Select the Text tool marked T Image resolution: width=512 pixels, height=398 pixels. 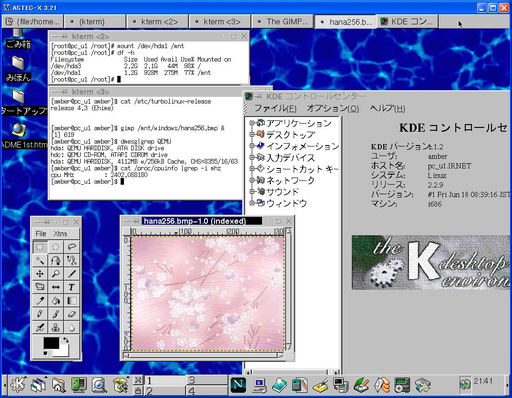71,287
